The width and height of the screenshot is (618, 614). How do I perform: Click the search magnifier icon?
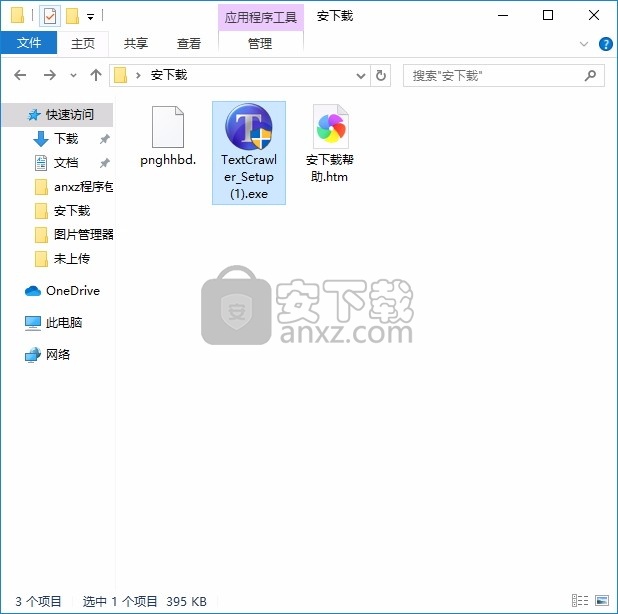coord(590,75)
